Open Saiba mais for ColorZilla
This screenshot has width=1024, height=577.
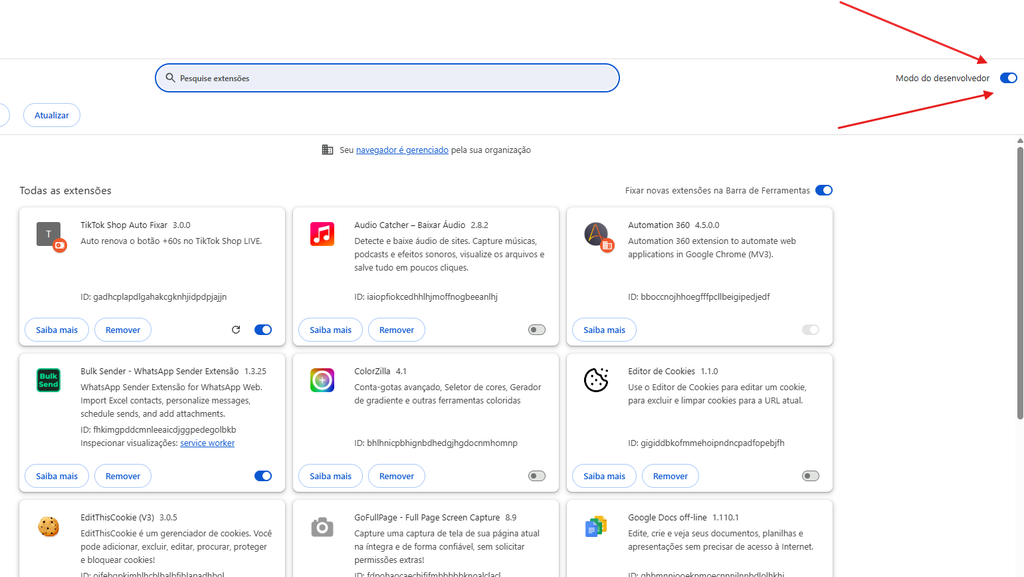pyautogui.click(x=330, y=476)
